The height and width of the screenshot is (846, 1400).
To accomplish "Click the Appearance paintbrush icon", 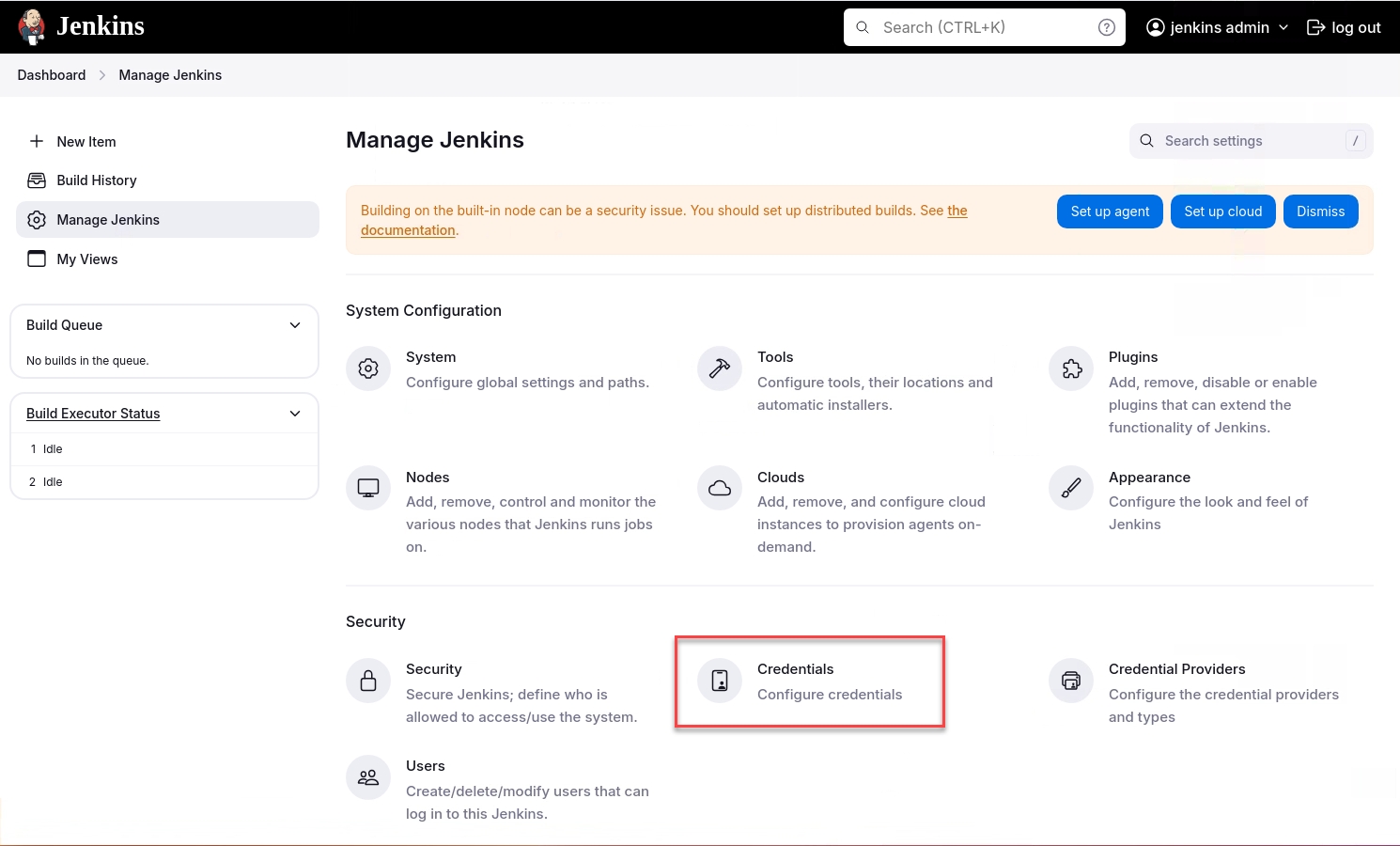I will (1071, 489).
